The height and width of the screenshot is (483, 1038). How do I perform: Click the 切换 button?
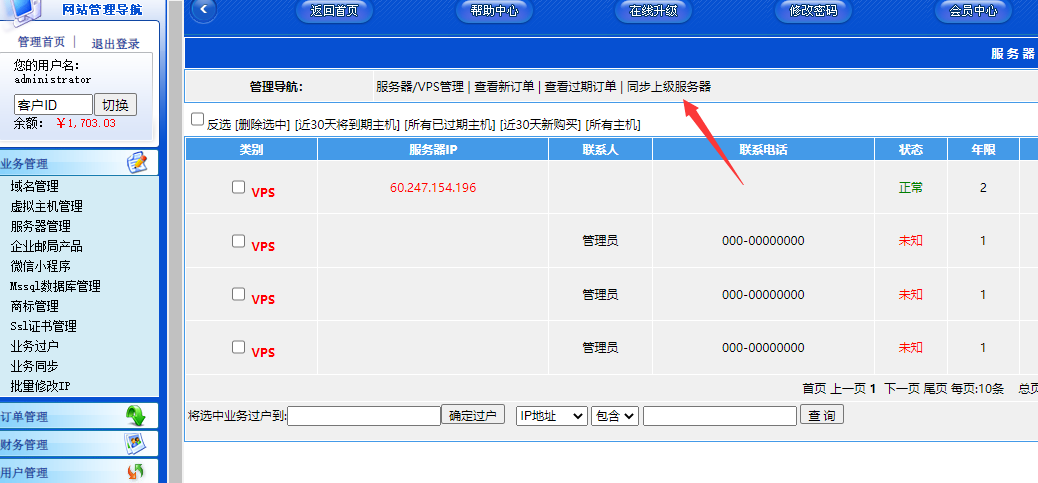tap(115, 105)
